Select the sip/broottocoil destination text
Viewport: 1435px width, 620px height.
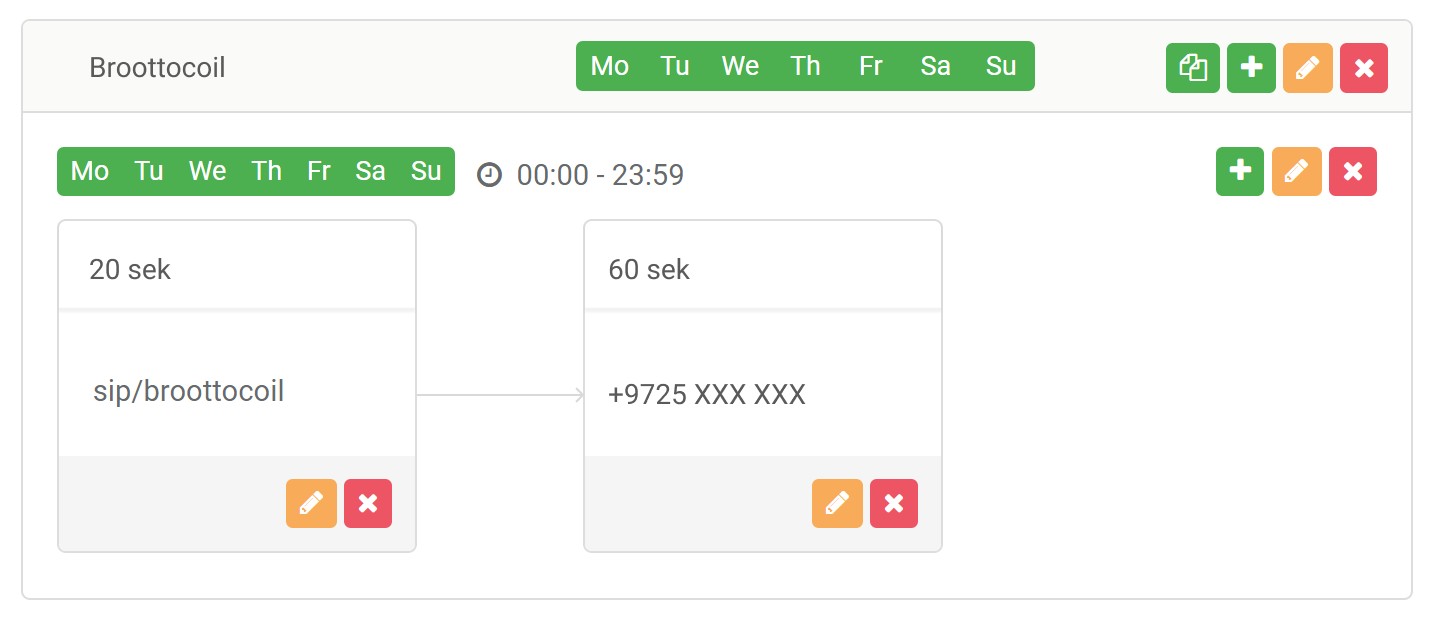[x=188, y=391]
